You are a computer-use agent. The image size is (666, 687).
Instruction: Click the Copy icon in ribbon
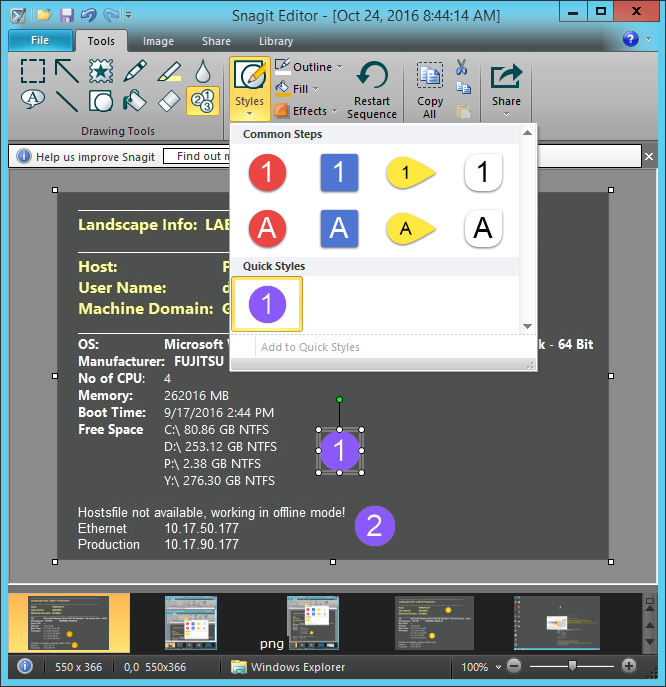(463, 88)
